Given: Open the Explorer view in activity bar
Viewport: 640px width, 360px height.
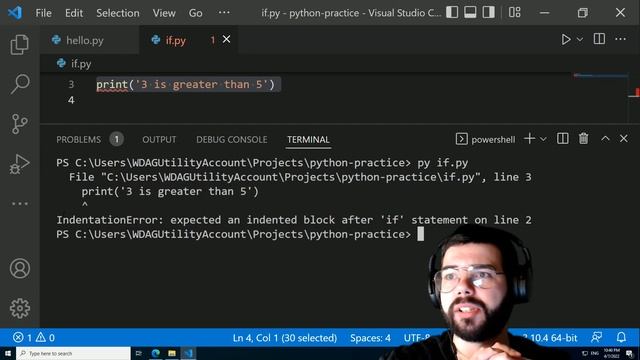Looking at the screenshot, I should [x=20, y=44].
